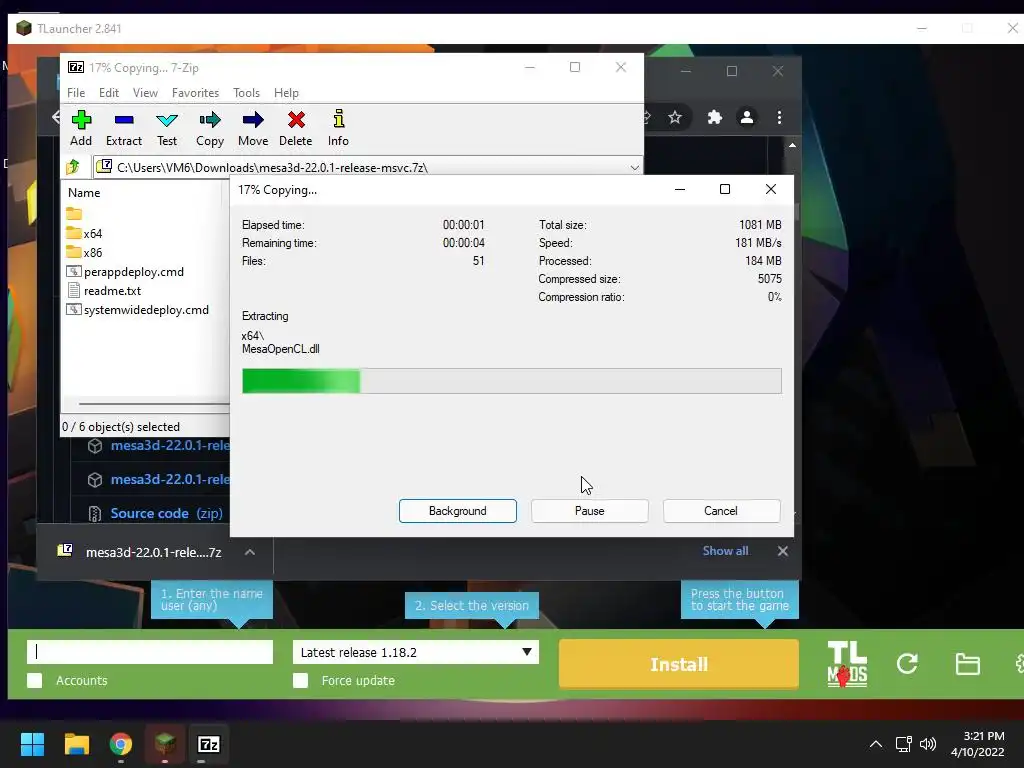Click the network icon in system tray
Viewport: 1024px width, 768px height.
click(x=903, y=744)
